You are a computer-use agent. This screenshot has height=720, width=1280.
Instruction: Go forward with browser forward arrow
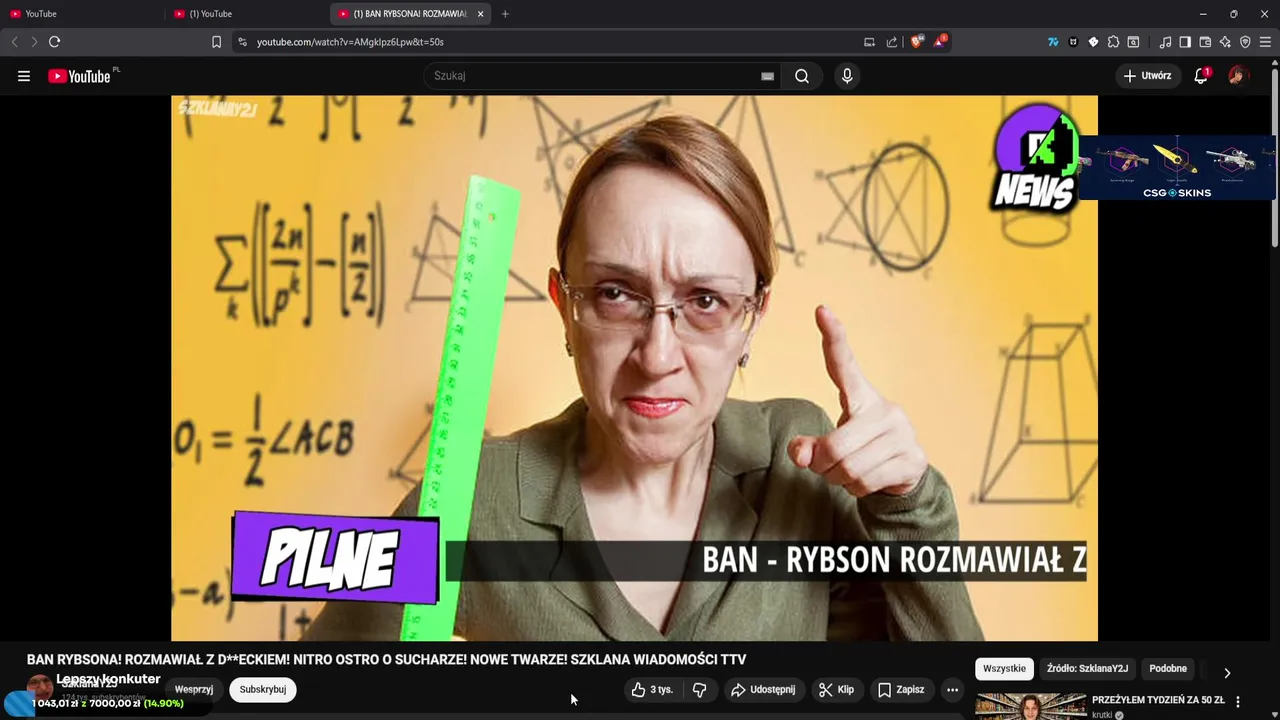click(34, 42)
